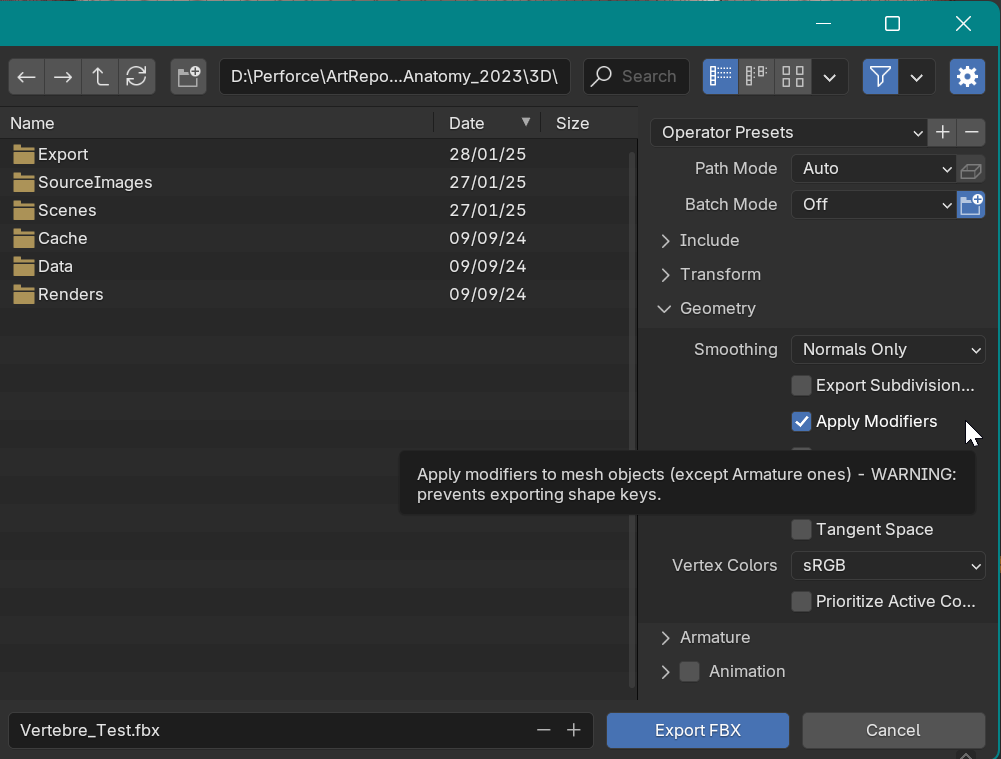Open display settings dropdown arrow
The width and height of the screenshot is (1001, 759).
tap(830, 77)
